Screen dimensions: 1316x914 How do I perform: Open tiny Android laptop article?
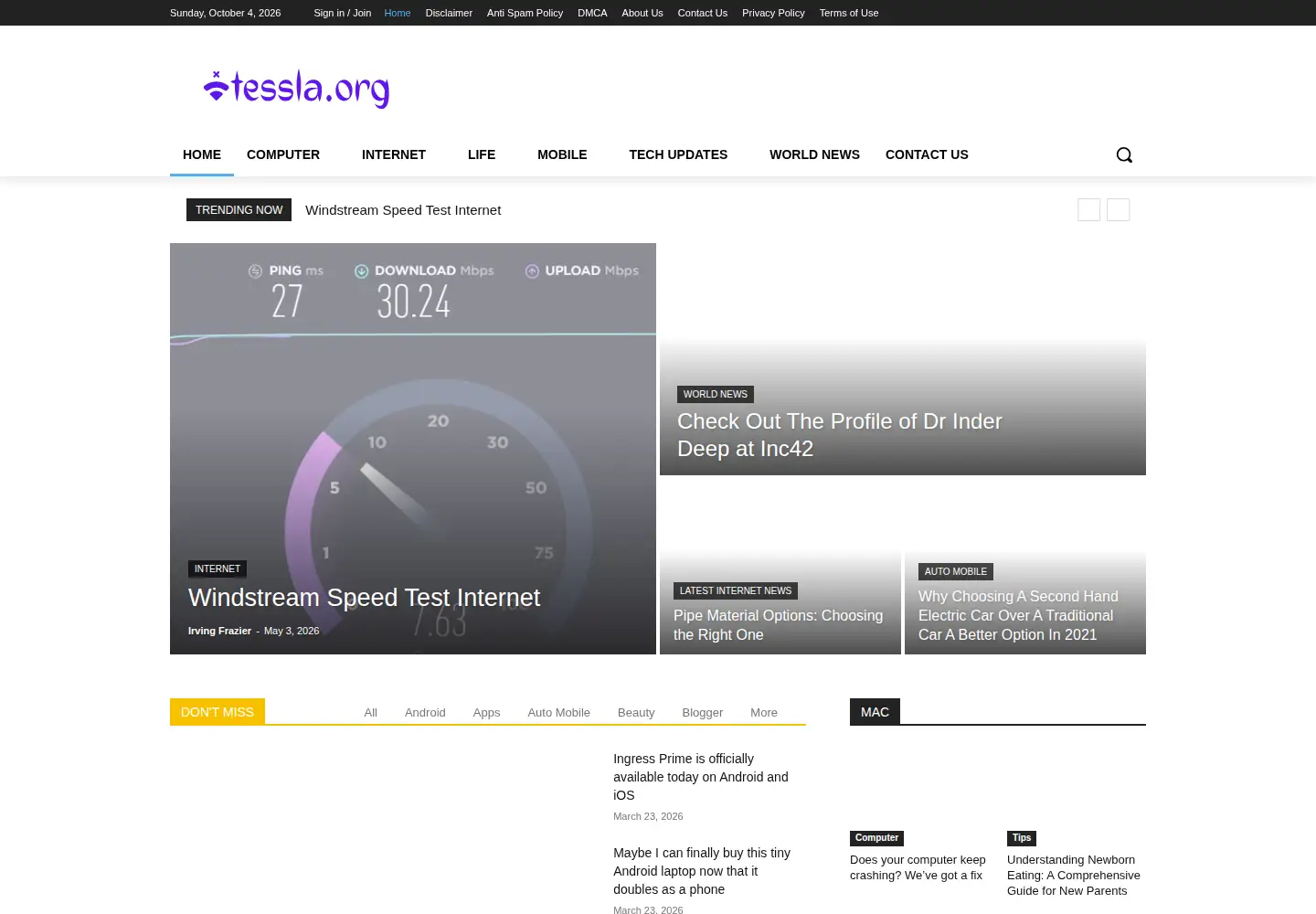pyautogui.click(x=702, y=871)
